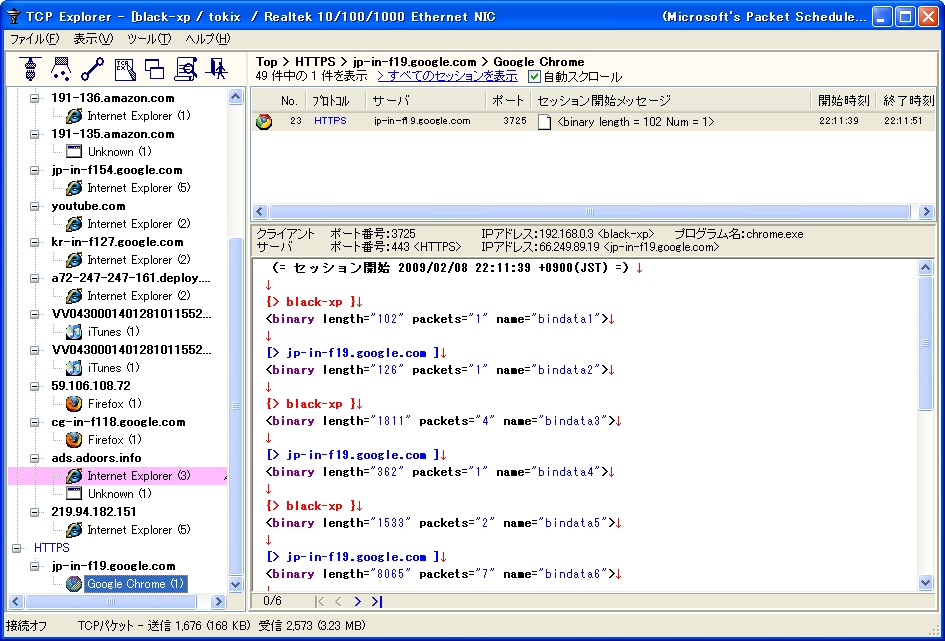Viewport: 945px width, 641px height.
Task: Click the Internet Explorer icon under youtube.com
Action: [x=74, y=224]
